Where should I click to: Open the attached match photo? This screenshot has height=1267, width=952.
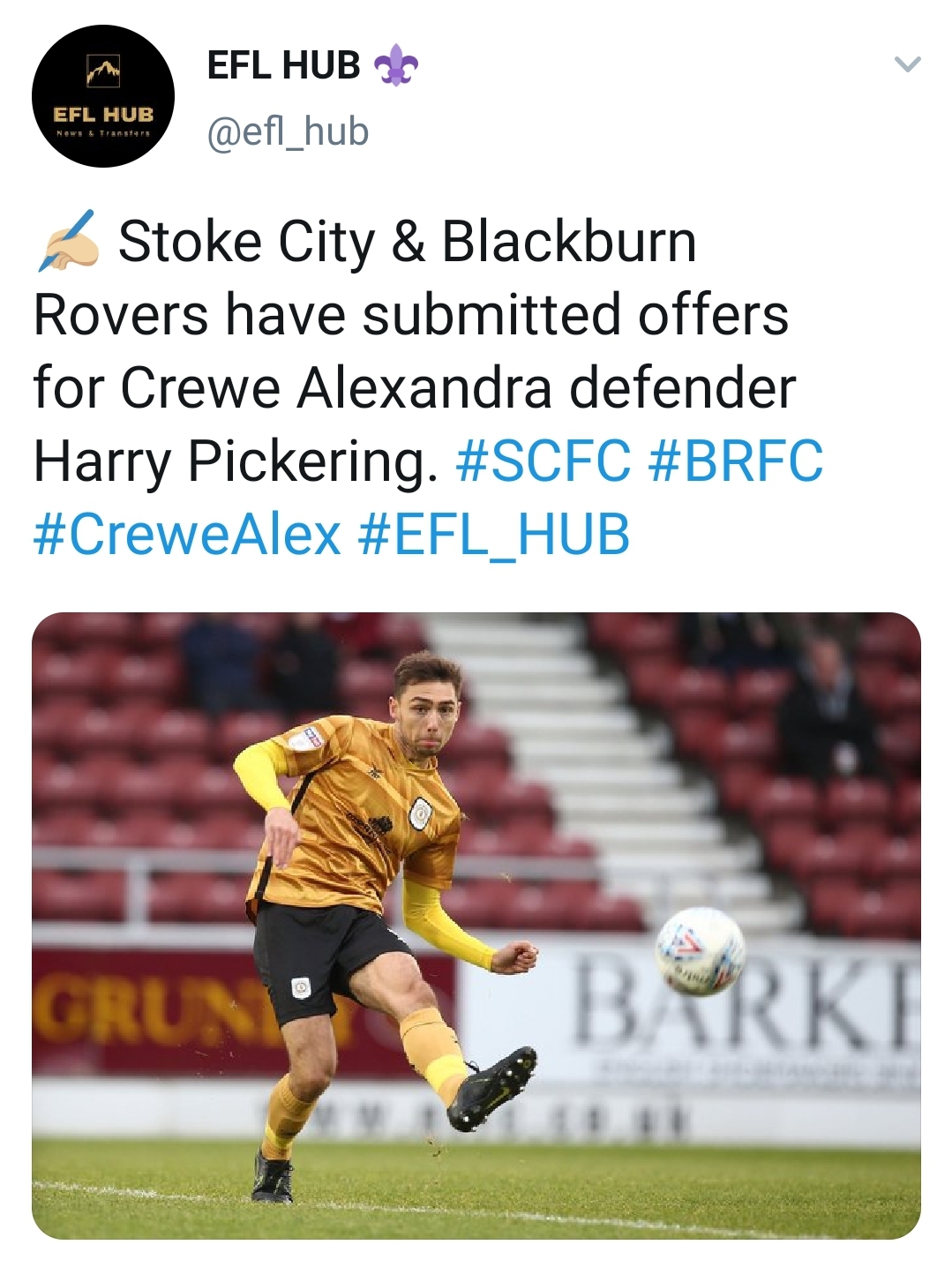(476, 926)
